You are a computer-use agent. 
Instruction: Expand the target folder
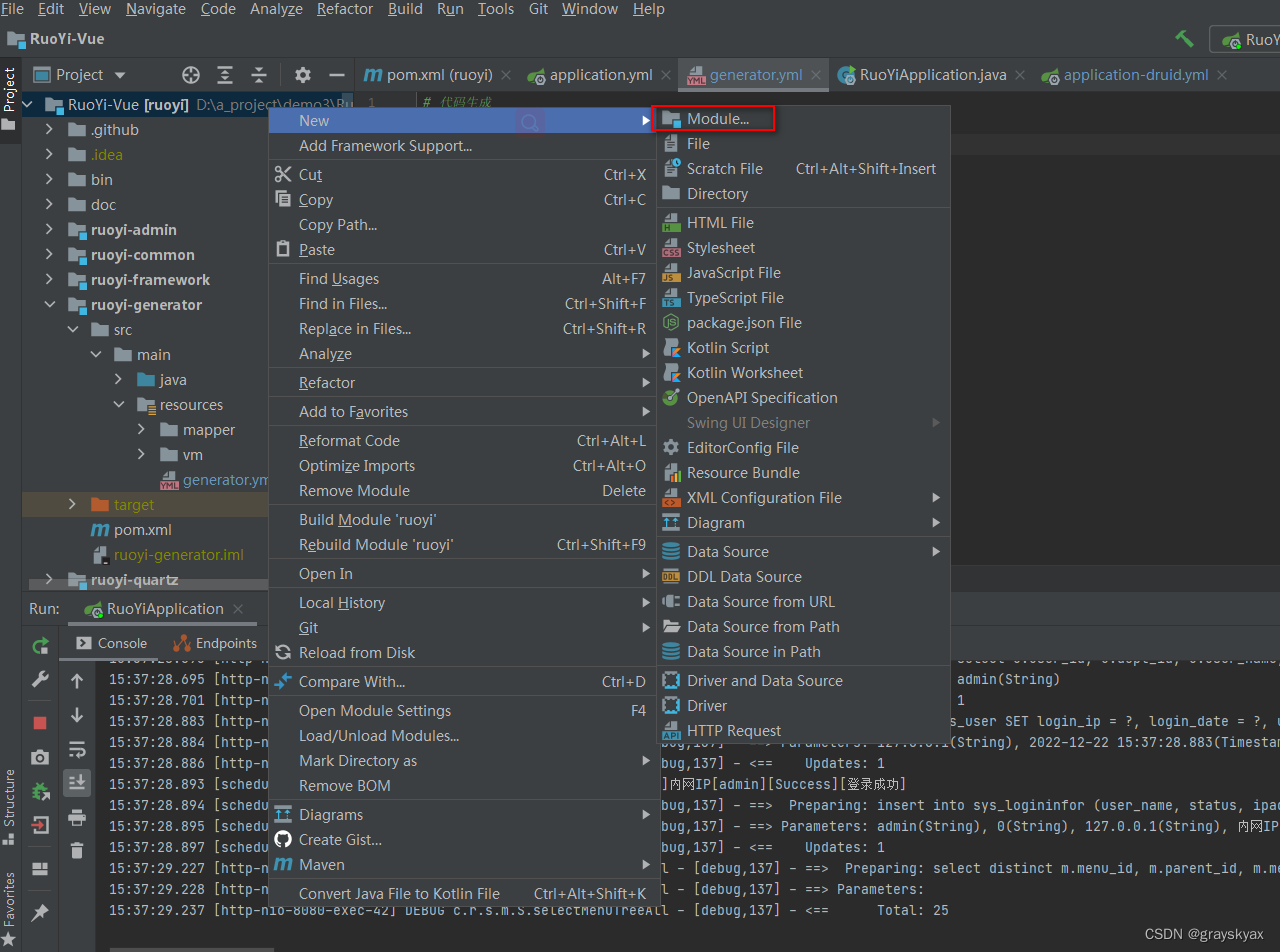point(72,505)
